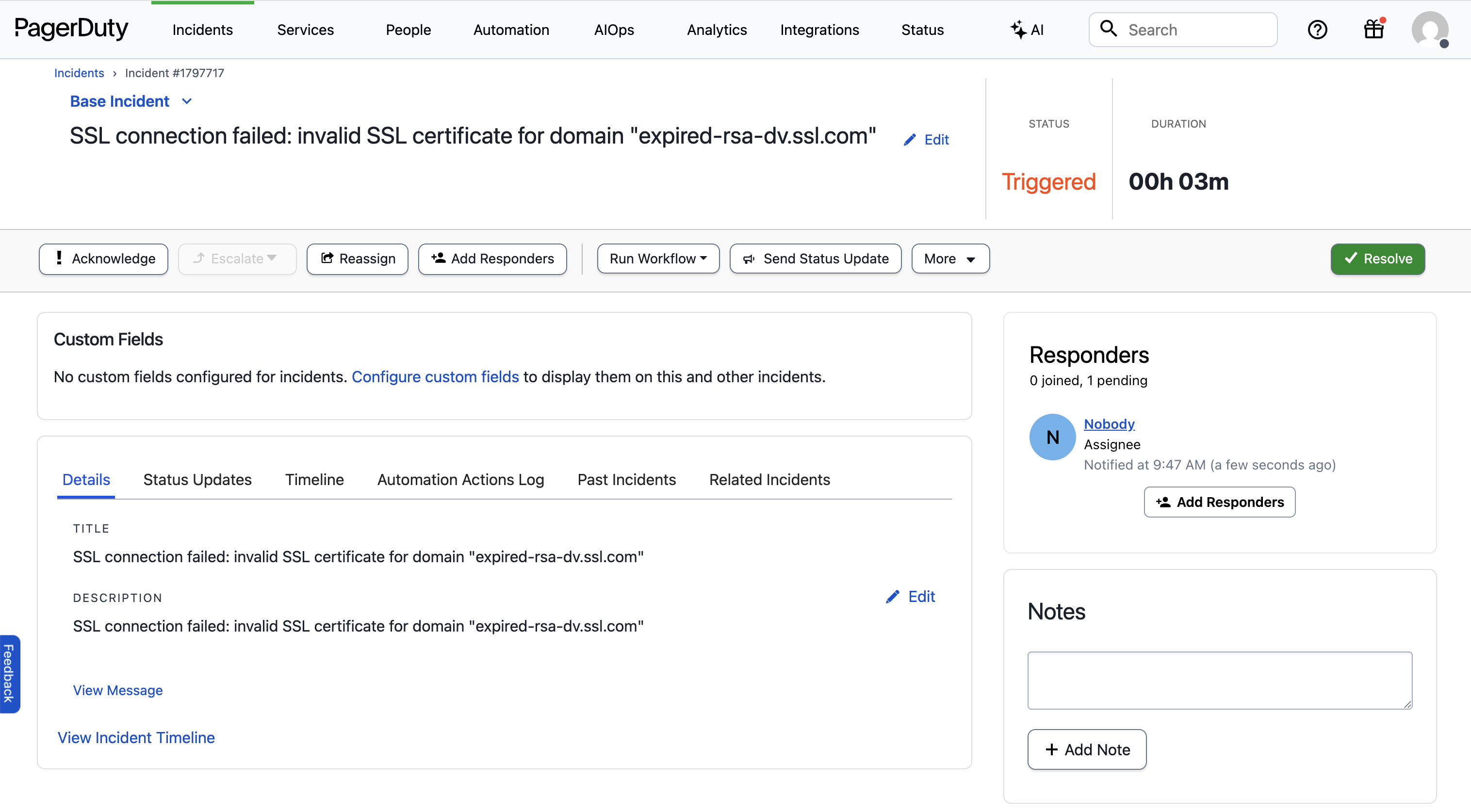This screenshot has width=1471, height=812.
Task: Open the Past Incidents tab
Action: coord(626,480)
